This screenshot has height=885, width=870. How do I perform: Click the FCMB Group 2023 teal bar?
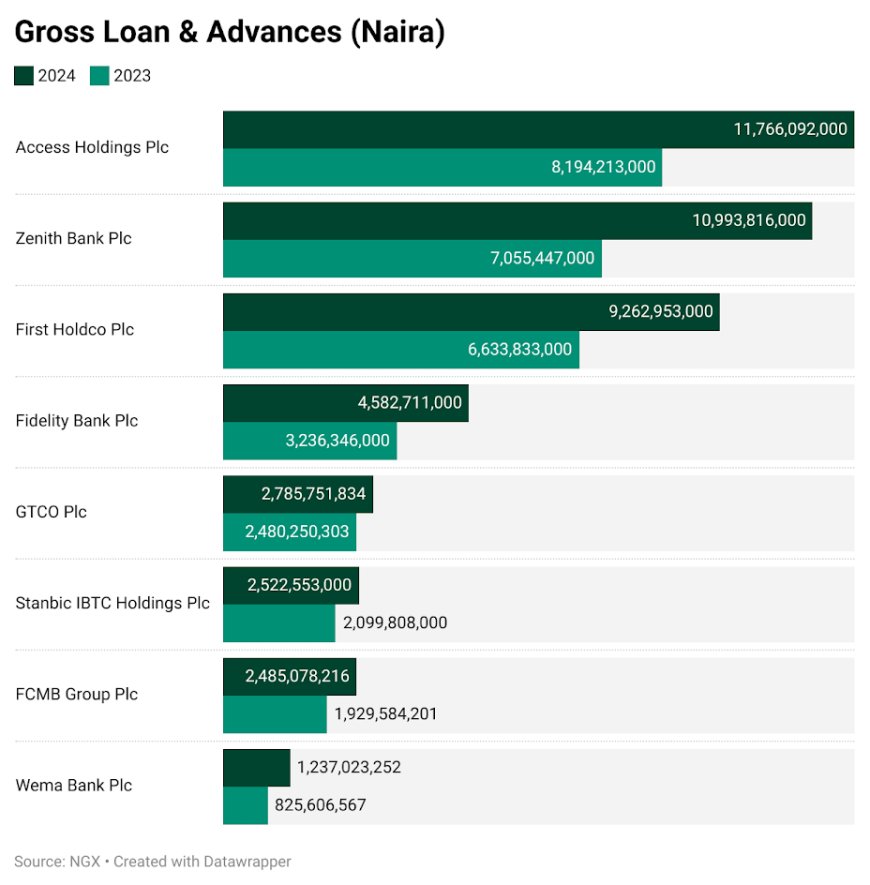[275, 715]
